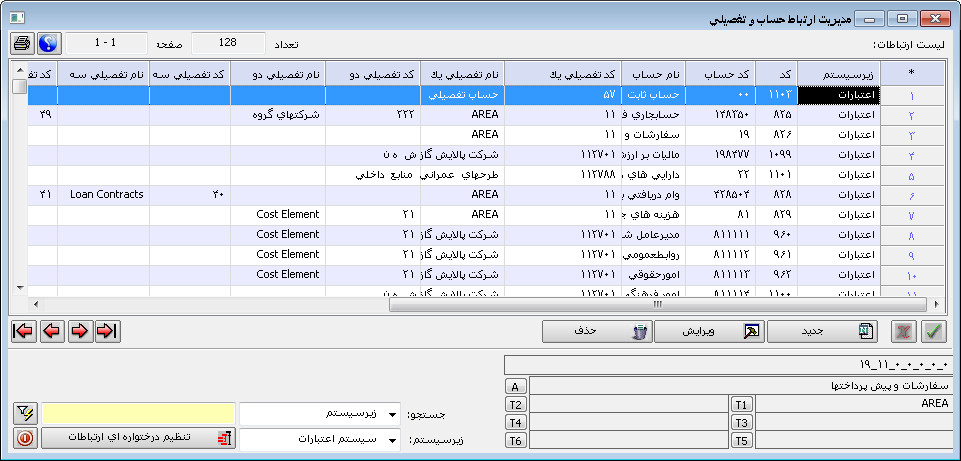Click the red power exit icon
The width and height of the screenshot is (961, 461).
coord(26,438)
